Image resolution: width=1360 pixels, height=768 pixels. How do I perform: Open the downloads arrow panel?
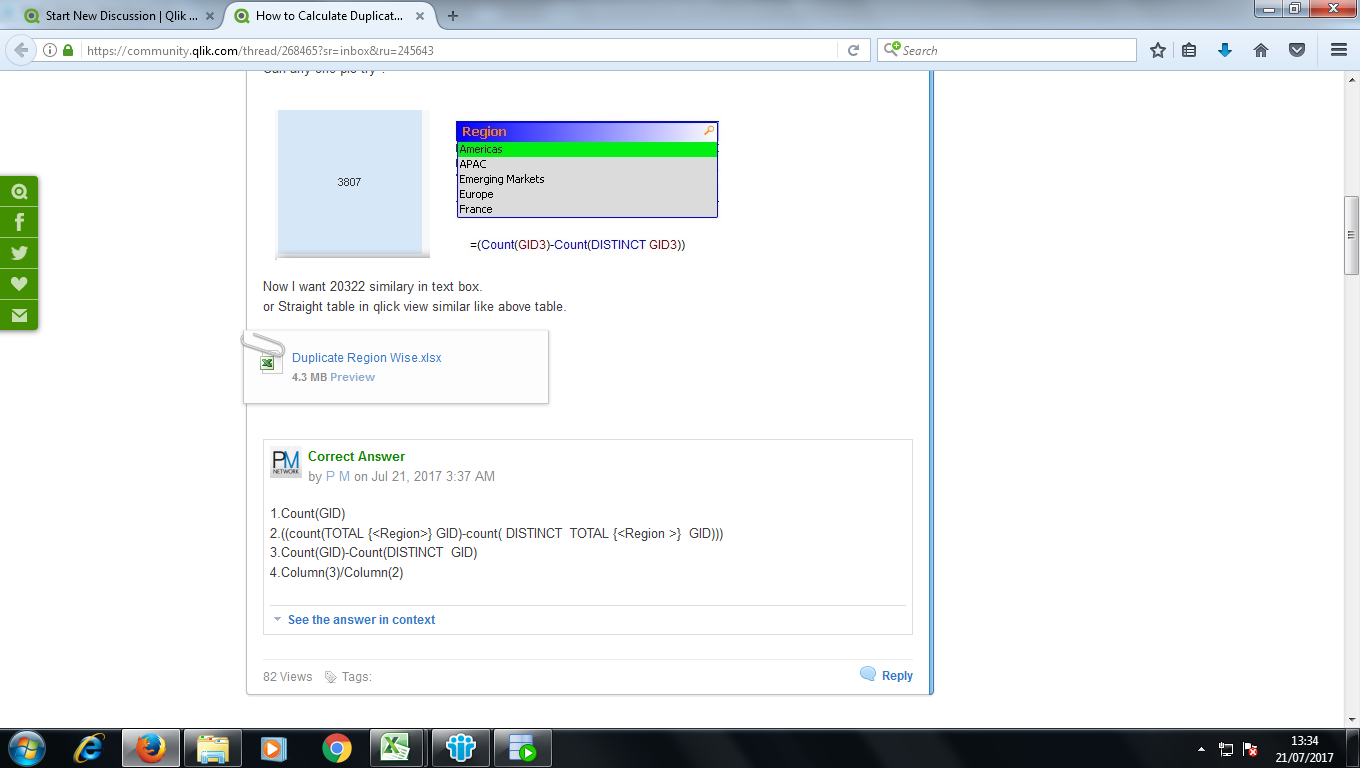tap(1225, 50)
